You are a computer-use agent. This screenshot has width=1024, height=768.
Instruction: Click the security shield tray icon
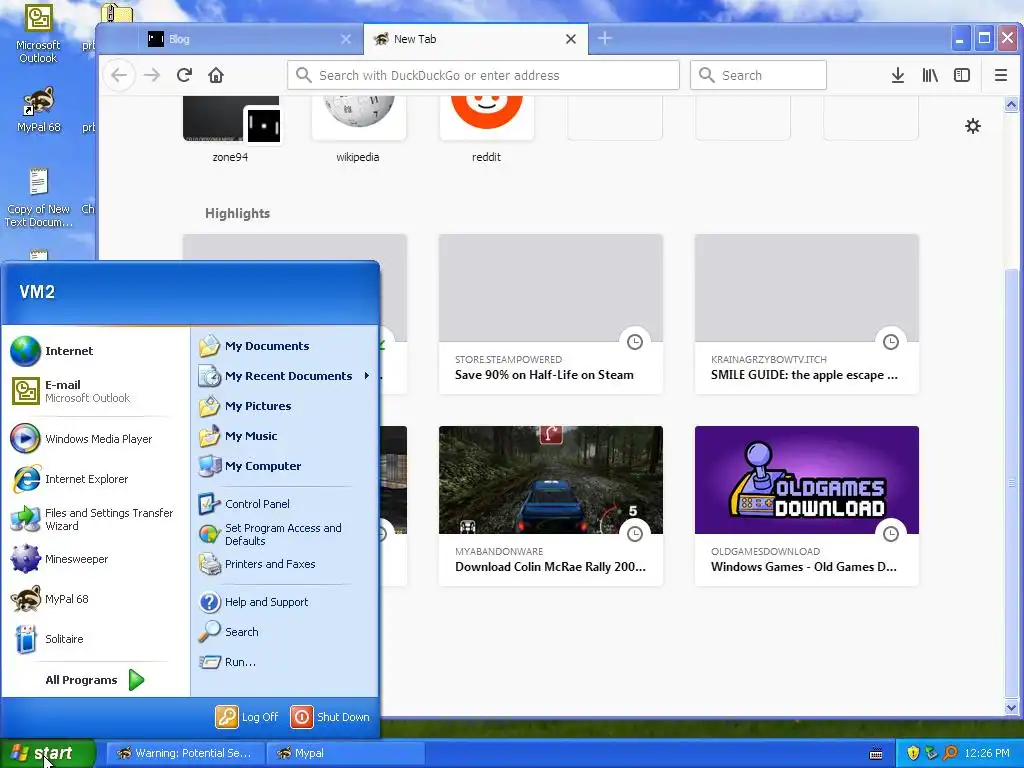913,753
